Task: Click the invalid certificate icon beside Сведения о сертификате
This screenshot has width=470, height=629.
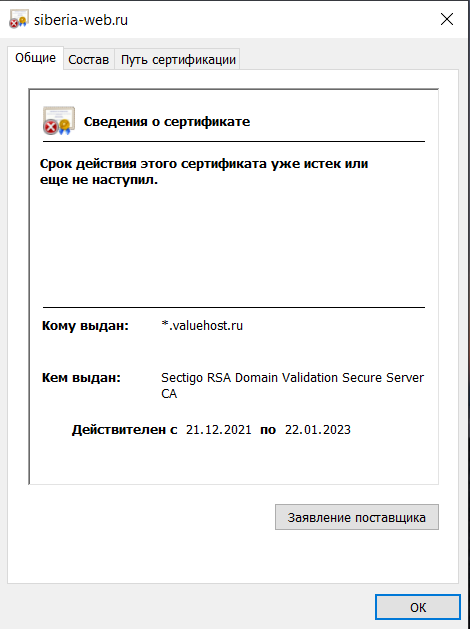Action: click(59, 120)
